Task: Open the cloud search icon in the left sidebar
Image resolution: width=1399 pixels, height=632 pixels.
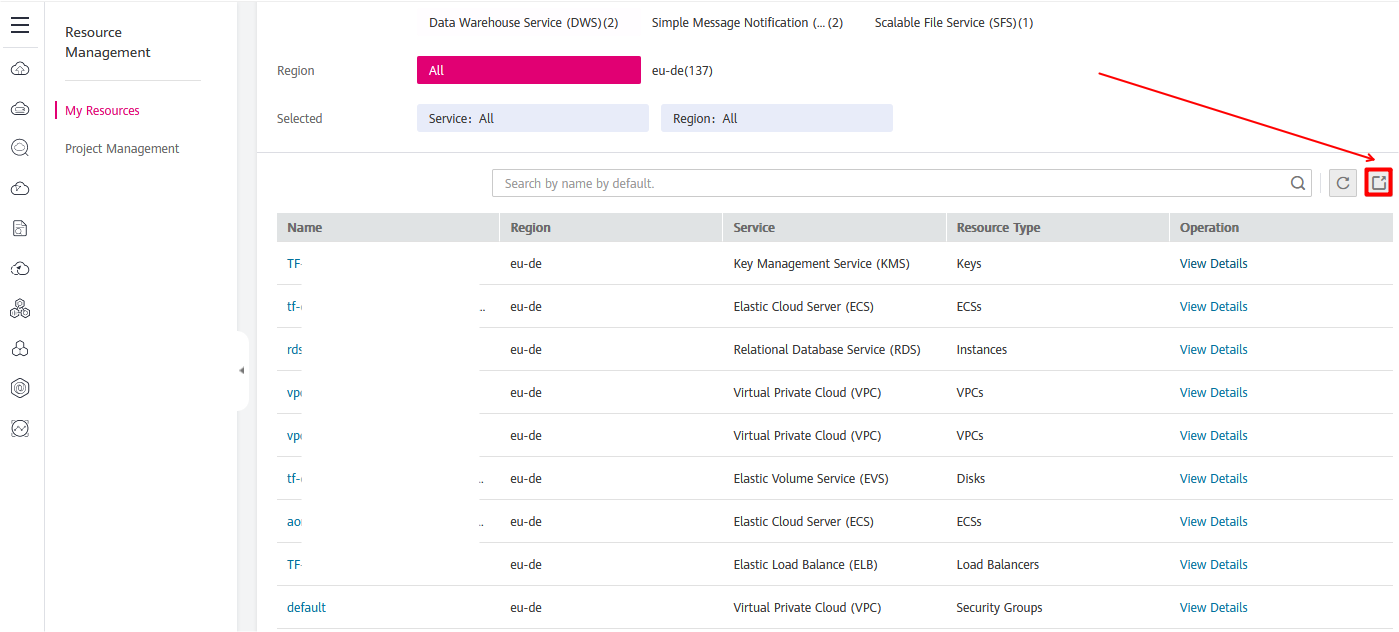Action: [x=20, y=147]
